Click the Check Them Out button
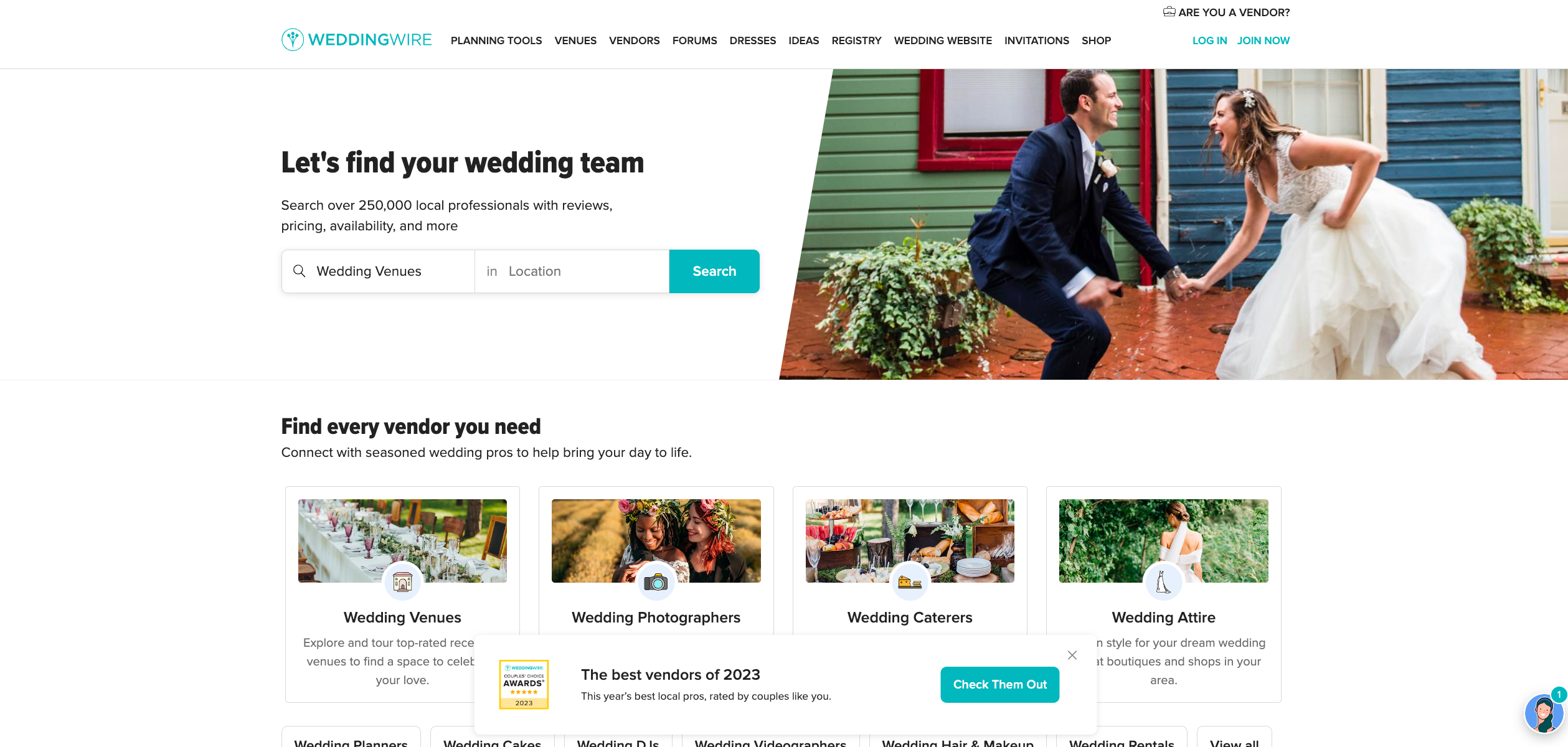The height and width of the screenshot is (747, 1568). [999, 685]
